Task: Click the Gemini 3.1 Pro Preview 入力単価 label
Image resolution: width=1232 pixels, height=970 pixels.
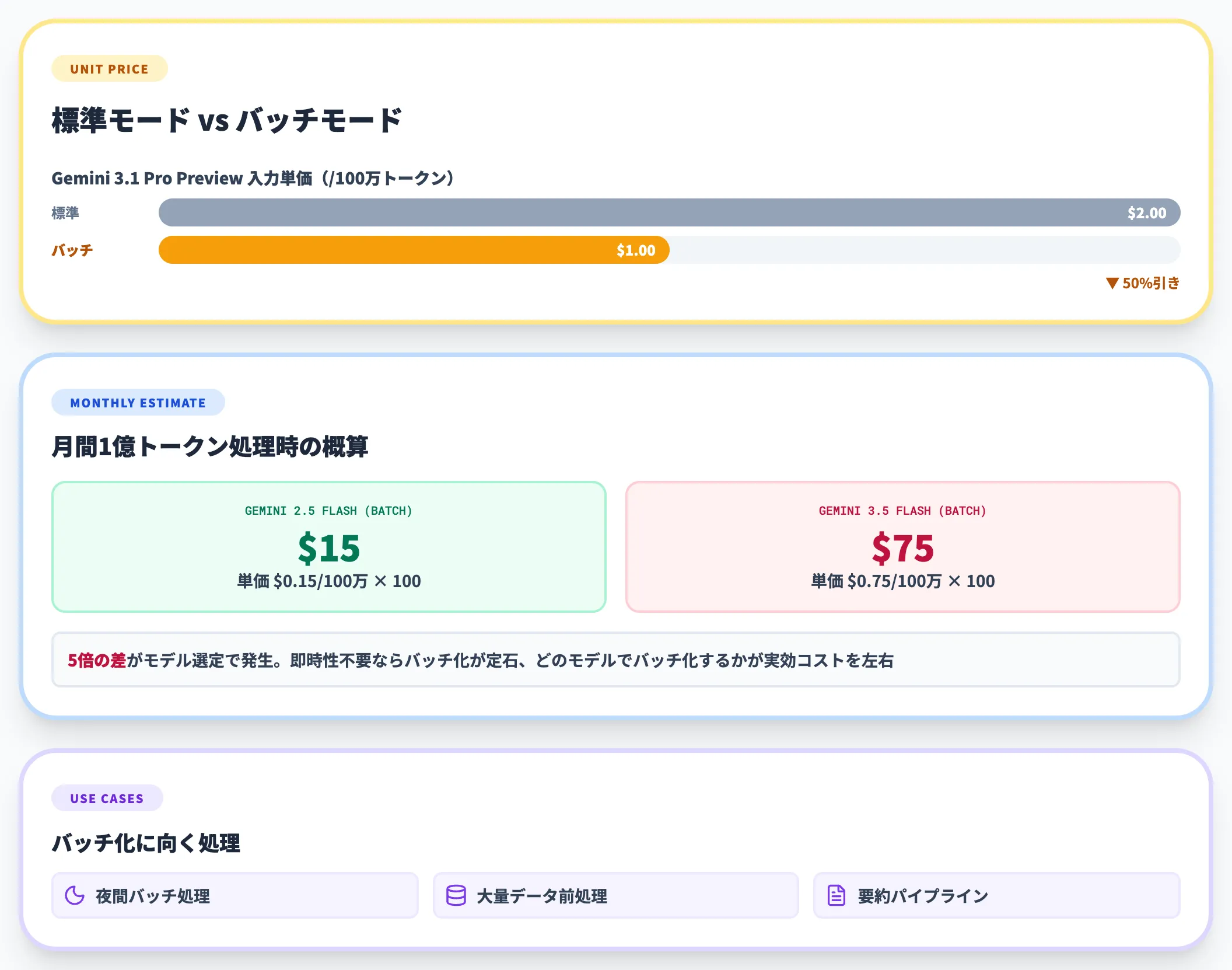Action: click(253, 178)
